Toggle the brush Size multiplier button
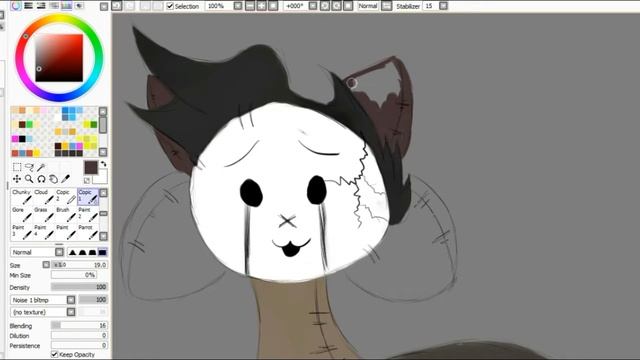Image resolution: width=640 pixels, height=360 pixels. point(46,265)
